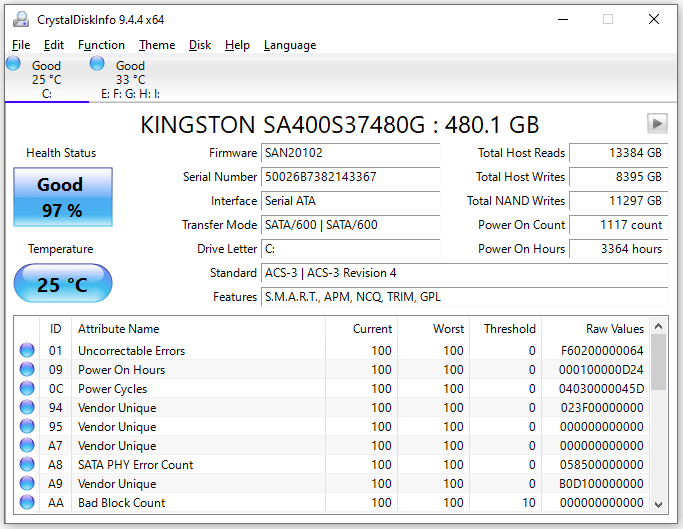
Task: Click status orb for Uncorrectable Errors row
Action: click(x=27, y=351)
